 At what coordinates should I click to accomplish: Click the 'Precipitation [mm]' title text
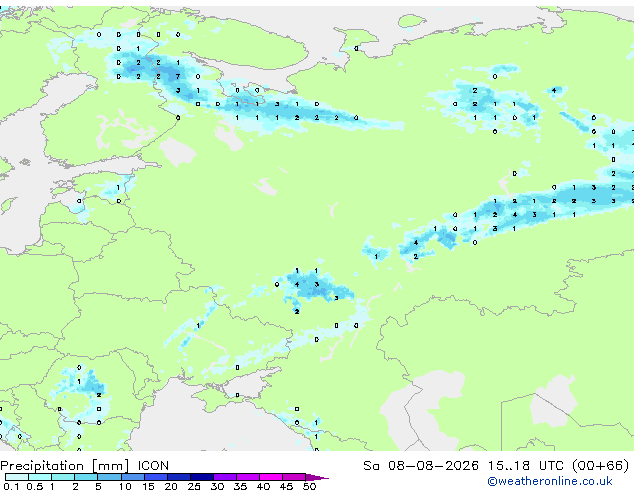click(x=65, y=466)
